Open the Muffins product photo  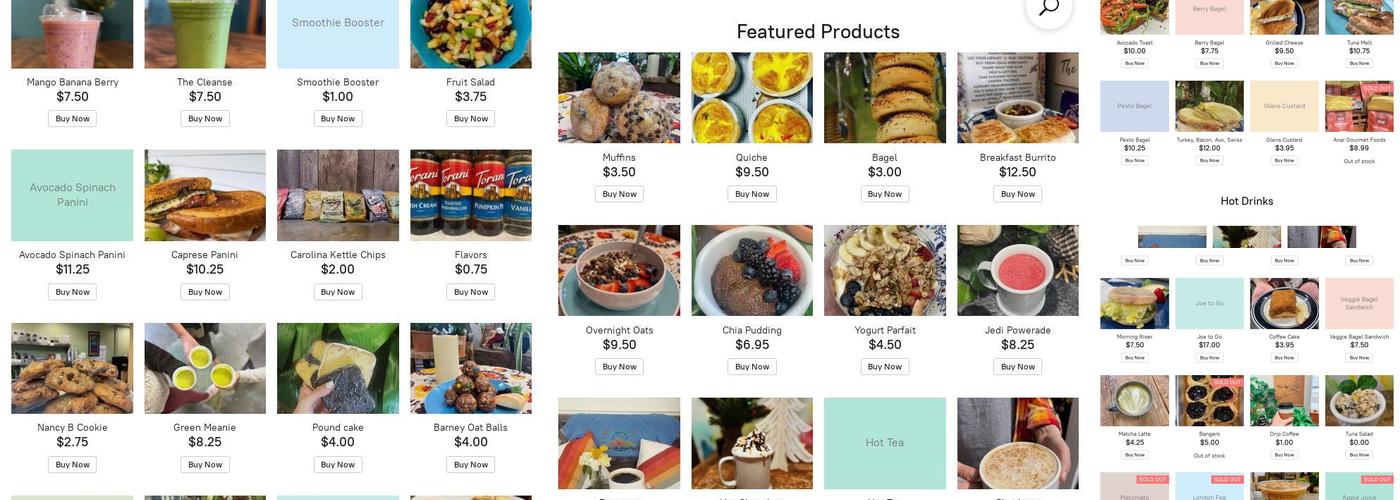point(619,98)
